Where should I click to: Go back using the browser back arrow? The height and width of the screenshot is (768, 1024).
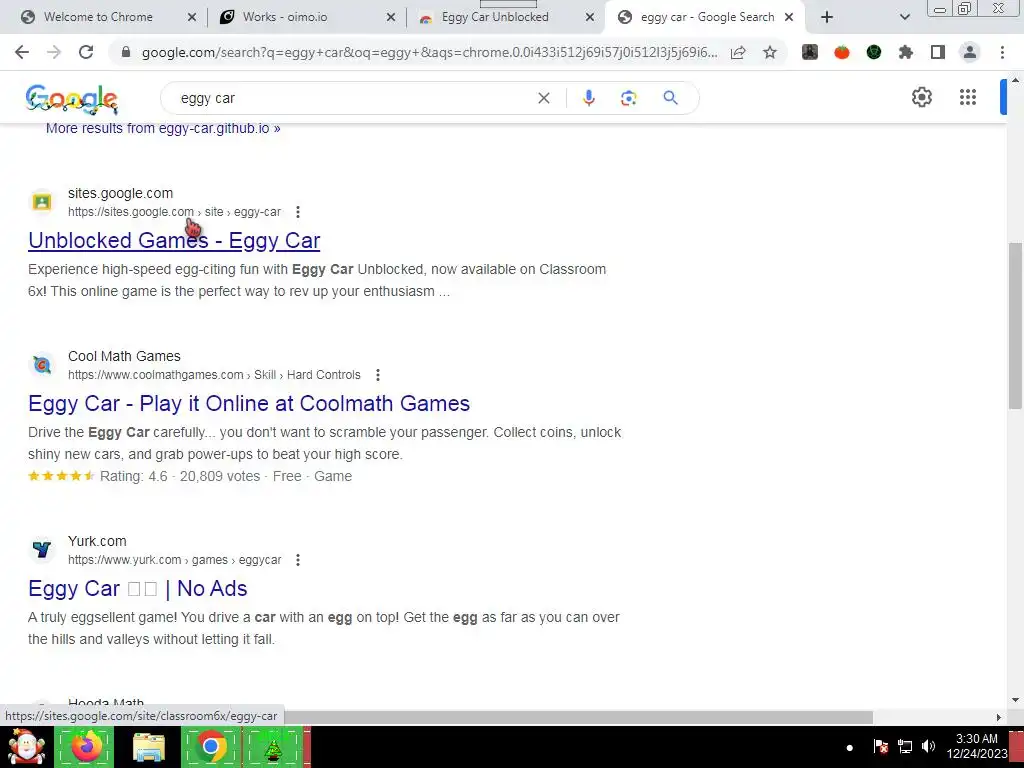pyautogui.click(x=22, y=52)
